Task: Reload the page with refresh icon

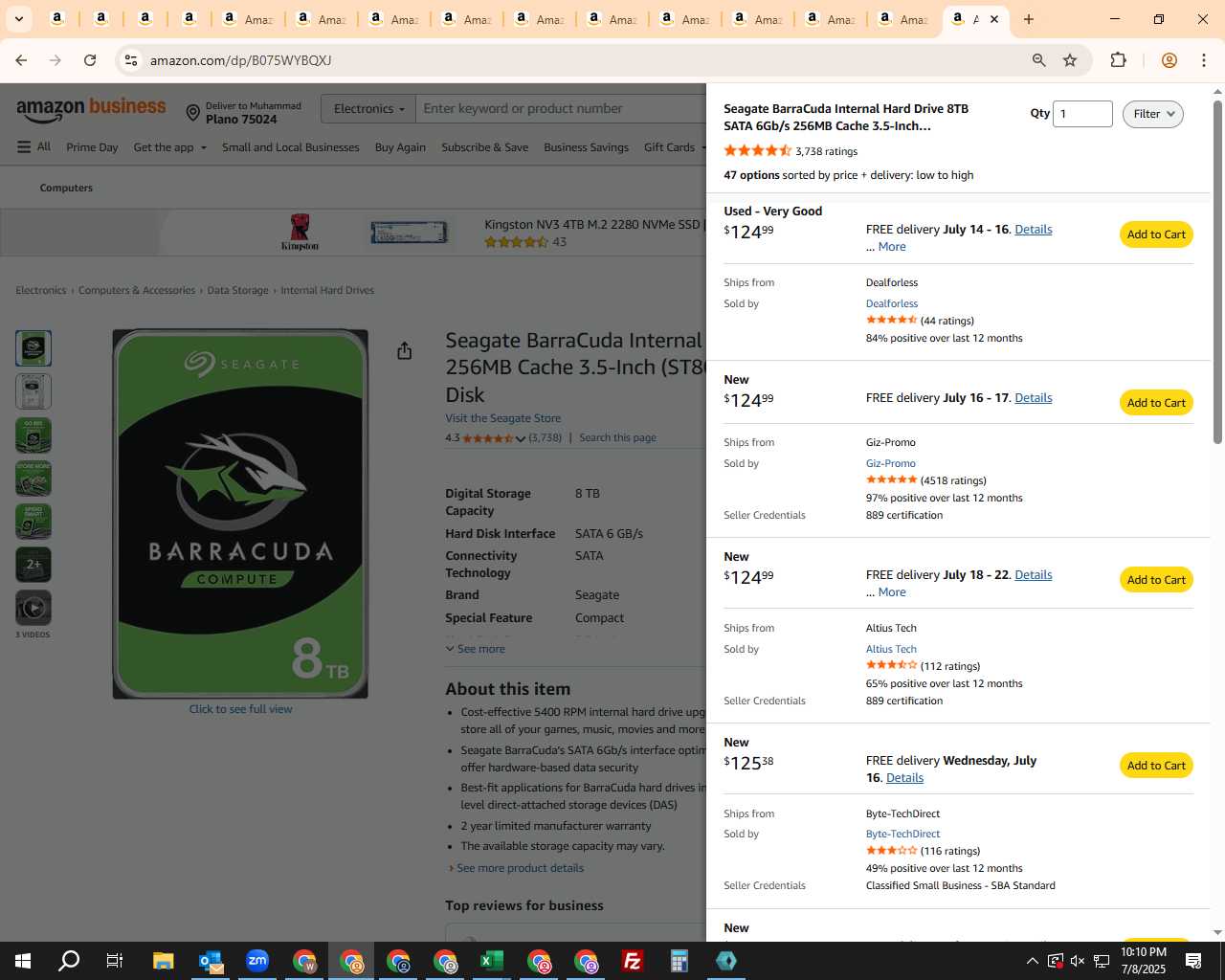Action: click(x=90, y=60)
